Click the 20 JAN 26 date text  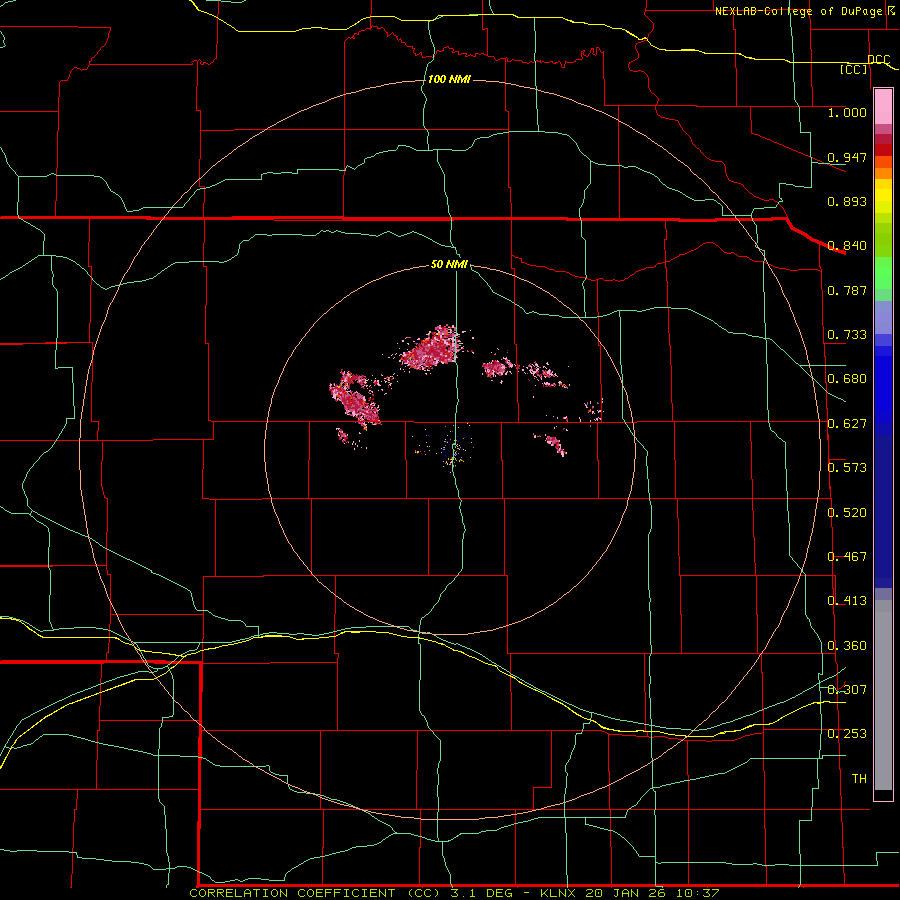[624, 893]
